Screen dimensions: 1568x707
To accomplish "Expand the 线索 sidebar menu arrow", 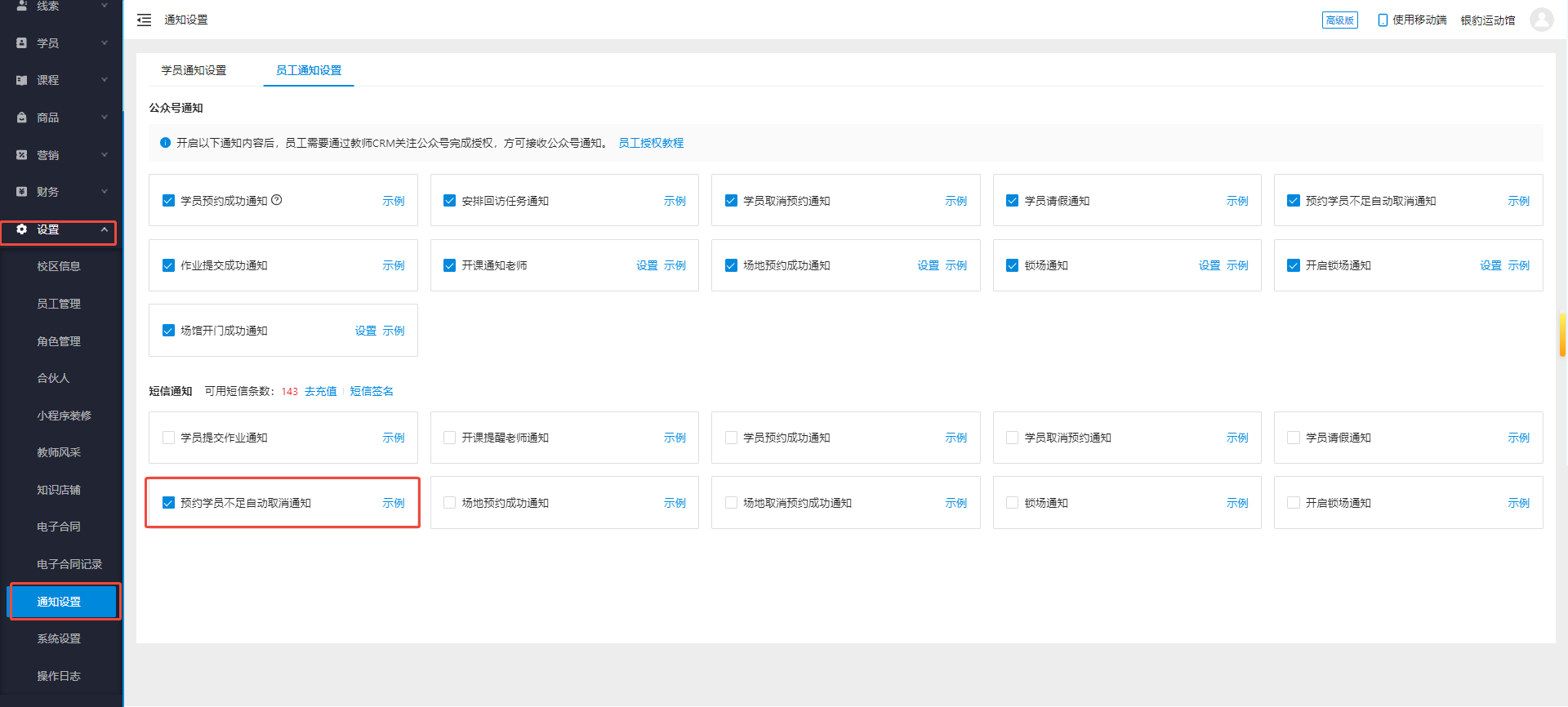I will point(105,6).
